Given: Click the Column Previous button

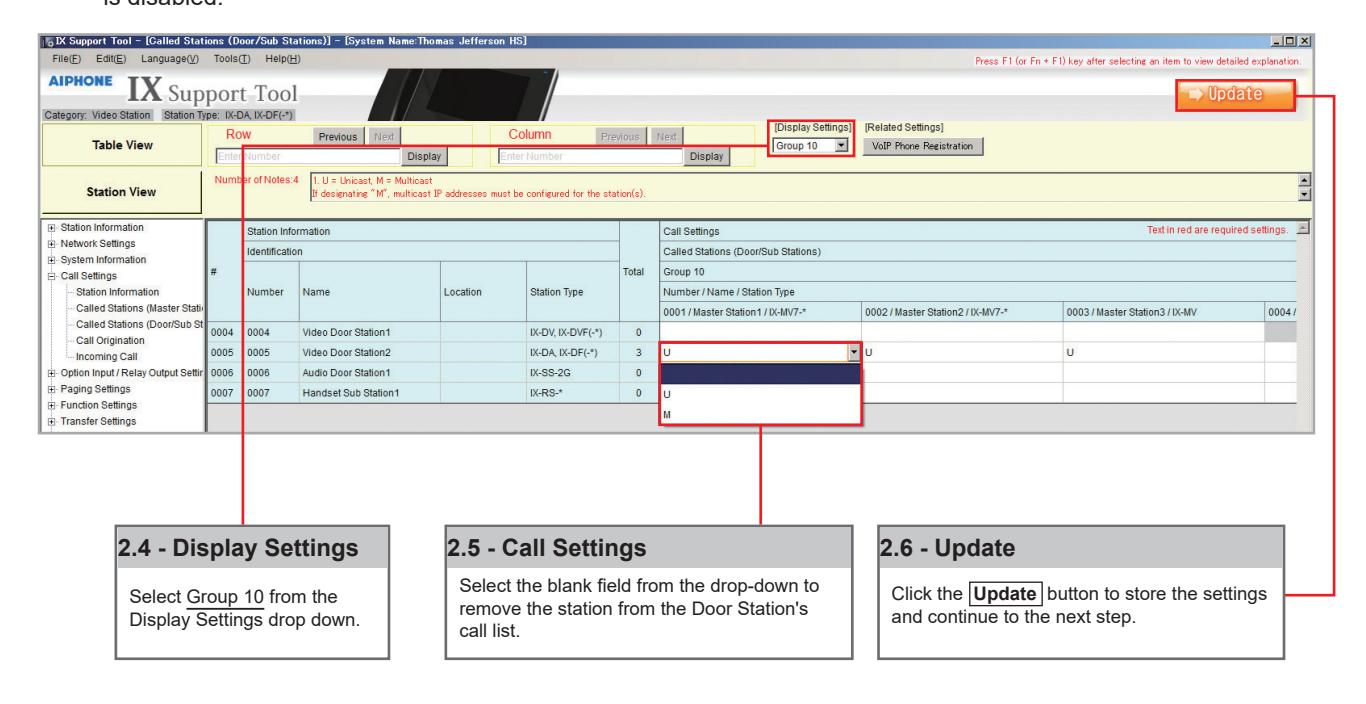Looking at the screenshot, I should [622, 134].
